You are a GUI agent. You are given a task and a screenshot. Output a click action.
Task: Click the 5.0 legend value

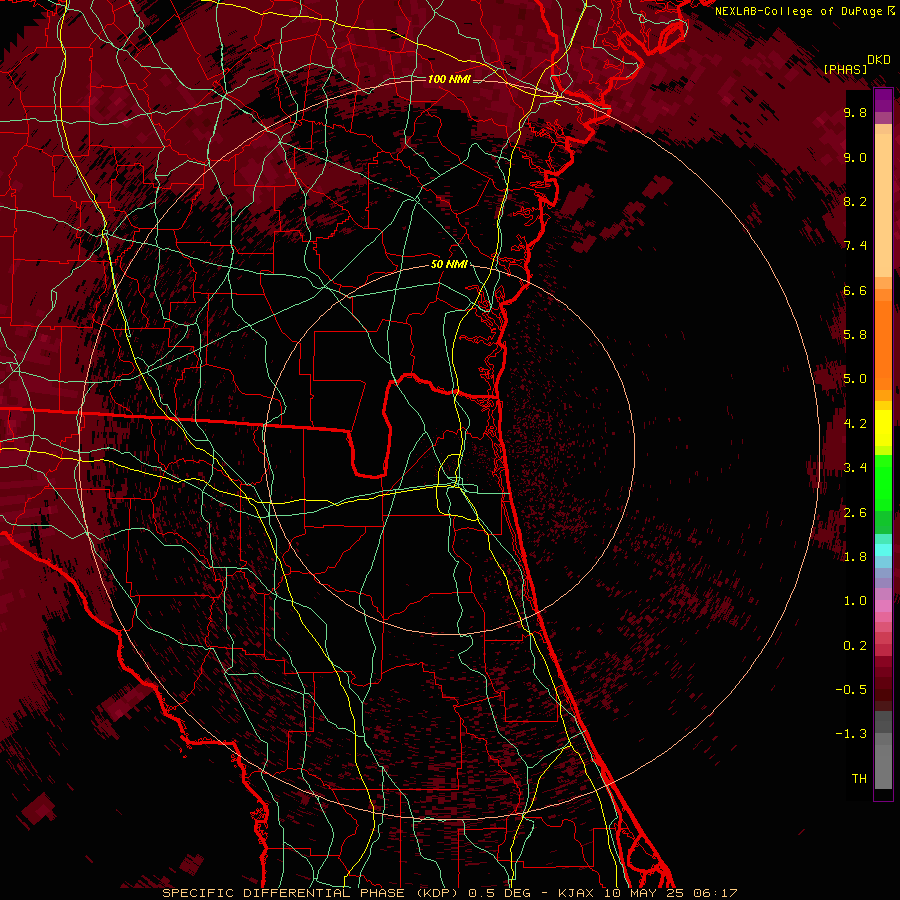pos(855,379)
